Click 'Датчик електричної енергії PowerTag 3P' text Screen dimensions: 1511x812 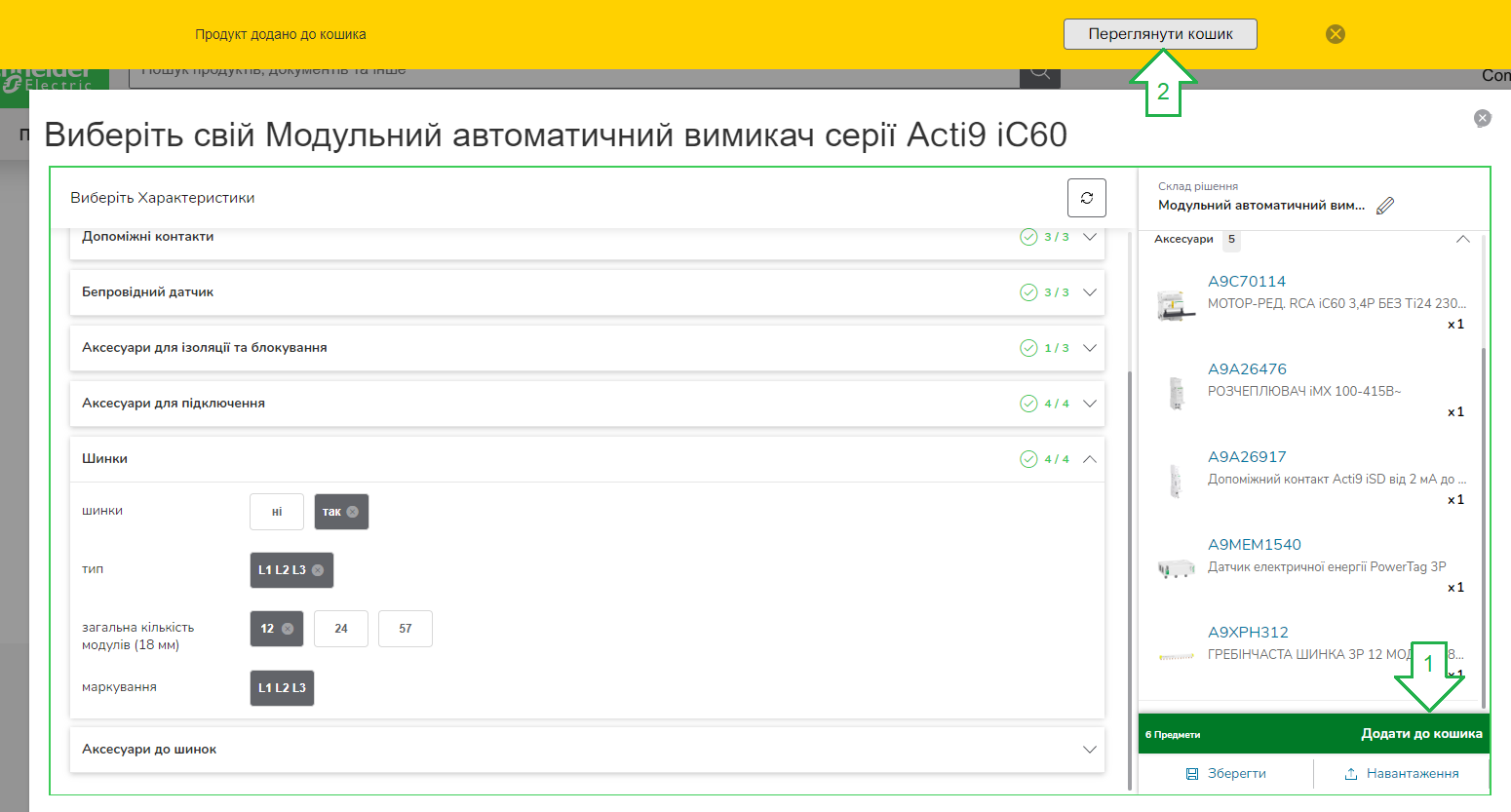(1327, 567)
